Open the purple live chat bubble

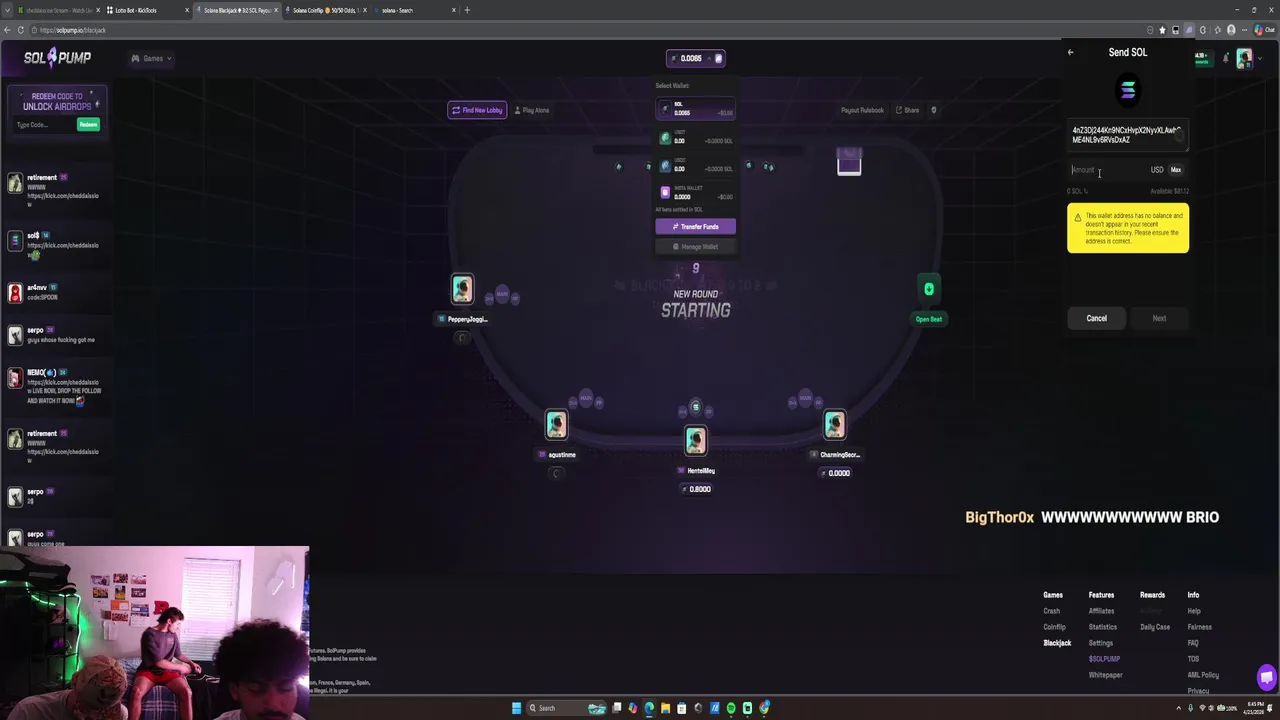tap(1267, 677)
